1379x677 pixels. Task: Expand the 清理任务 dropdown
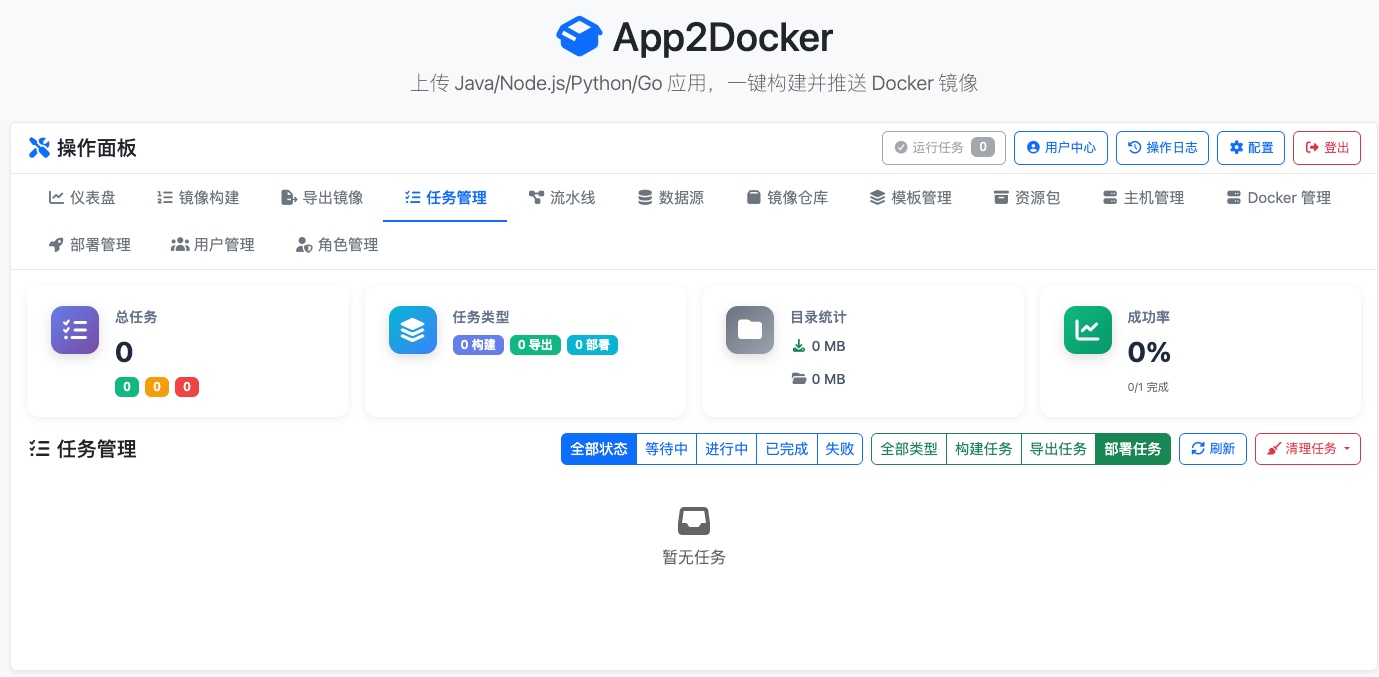(1308, 449)
